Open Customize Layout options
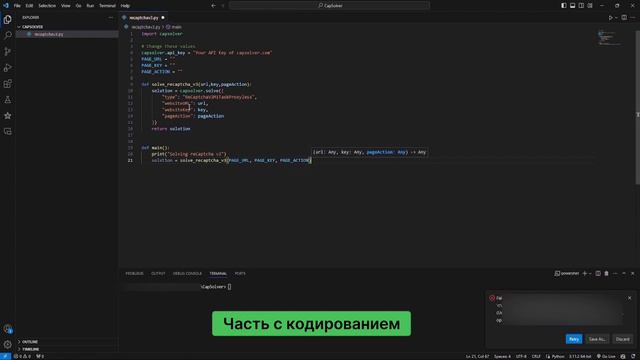 click(590, 6)
